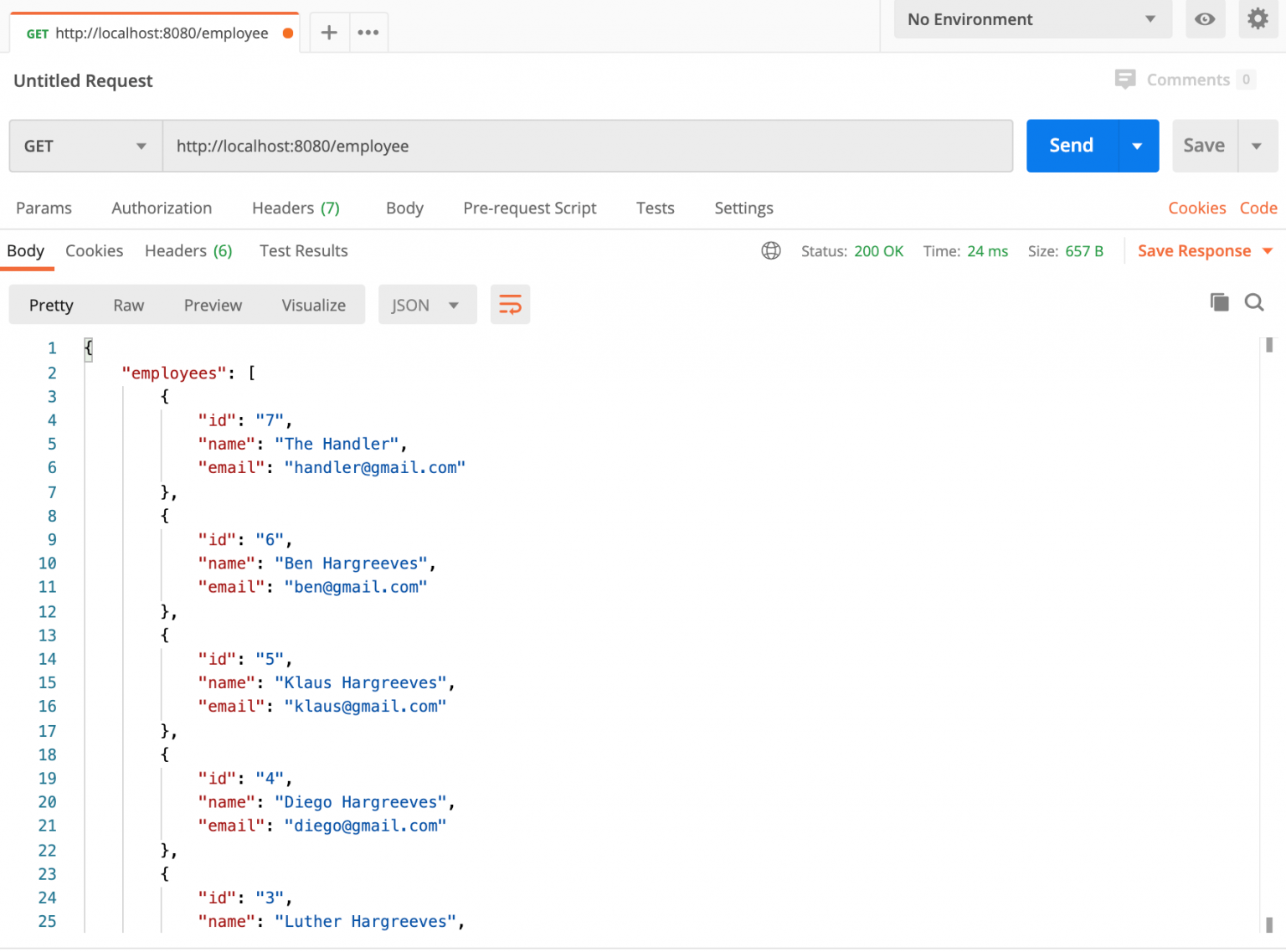Switch to the Authorization tab
Screen dimensions: 1286x952
[x=162, y=208]
